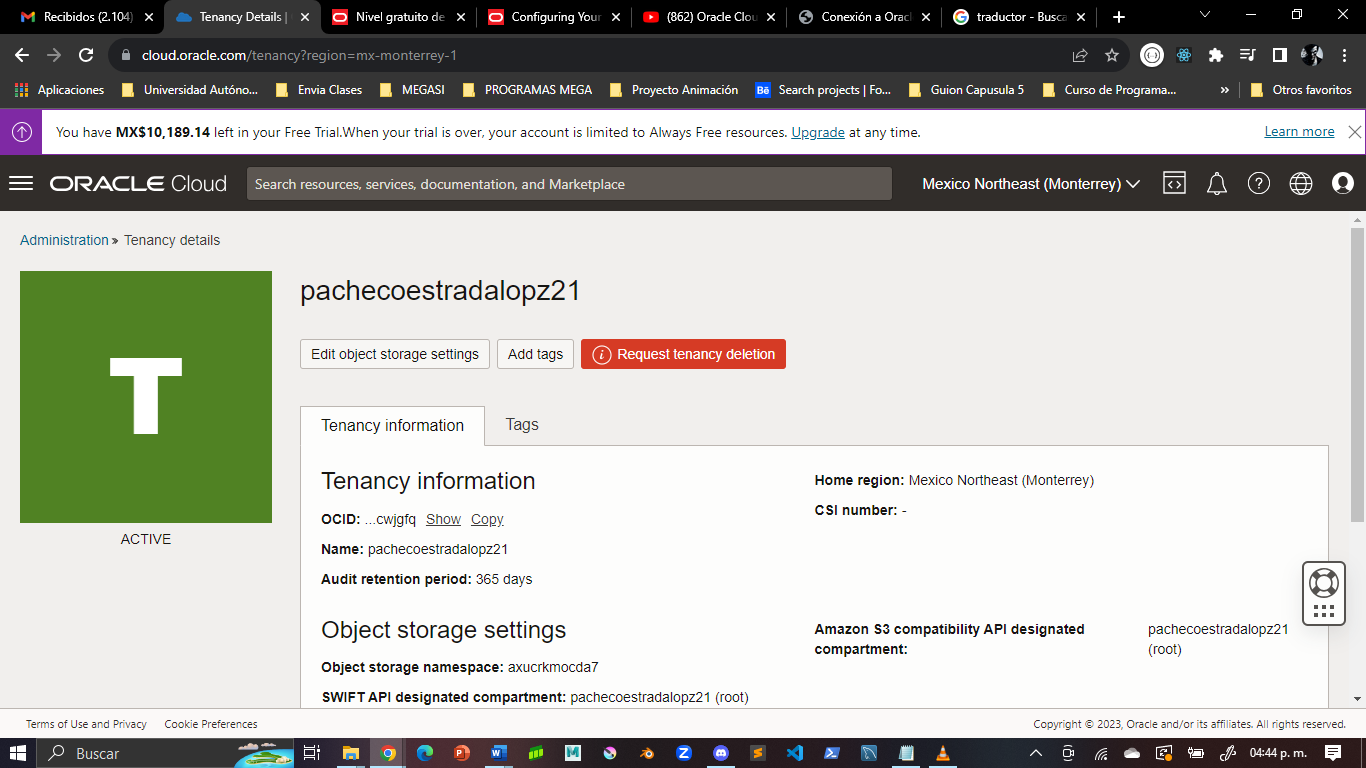Viewport: 1366px width, 768px height.
Task: Switch to the Configuring Your browser tab
Action: point(553,17)
